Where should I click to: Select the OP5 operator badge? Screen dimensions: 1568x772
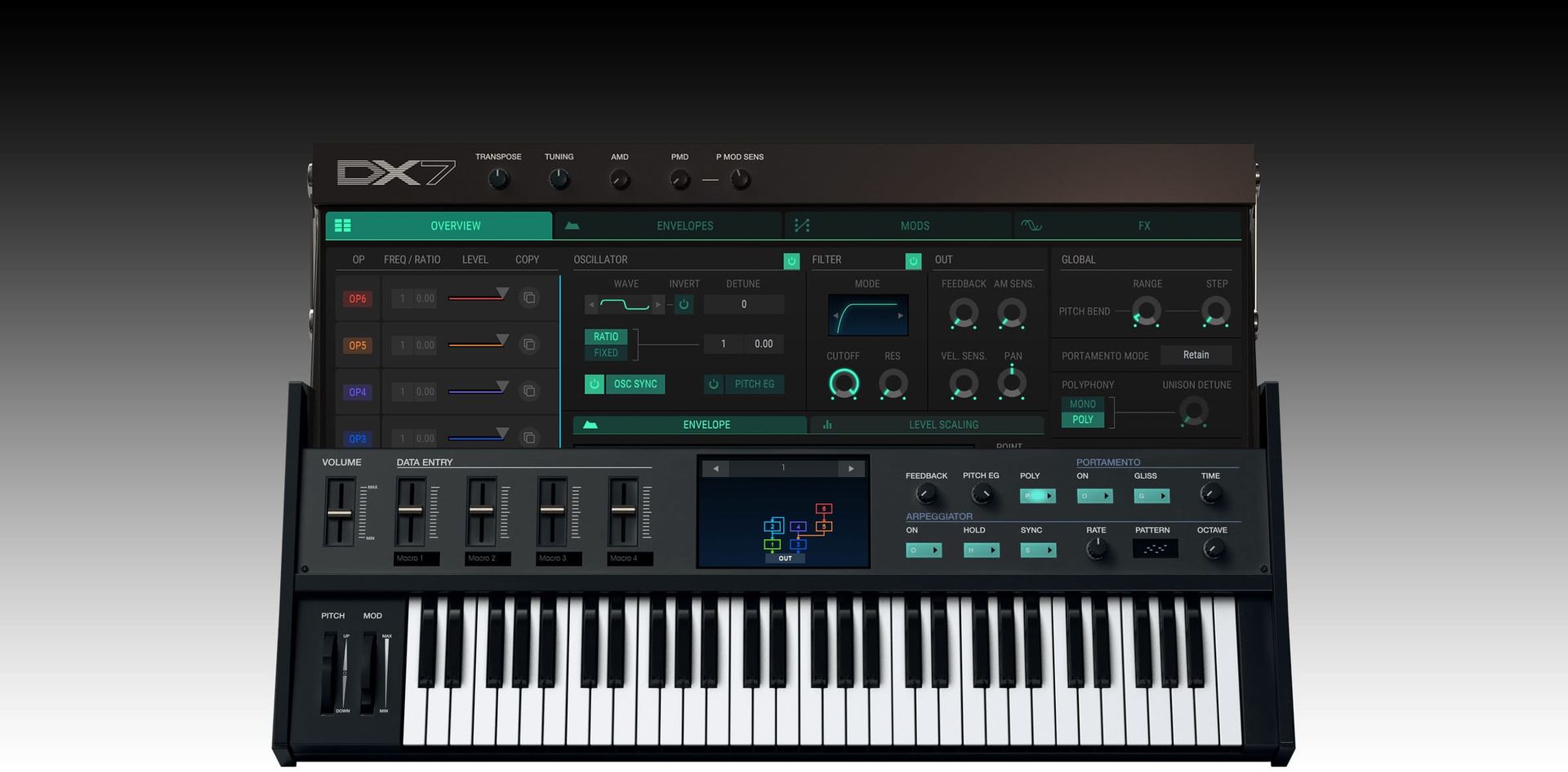pos(358,346)
